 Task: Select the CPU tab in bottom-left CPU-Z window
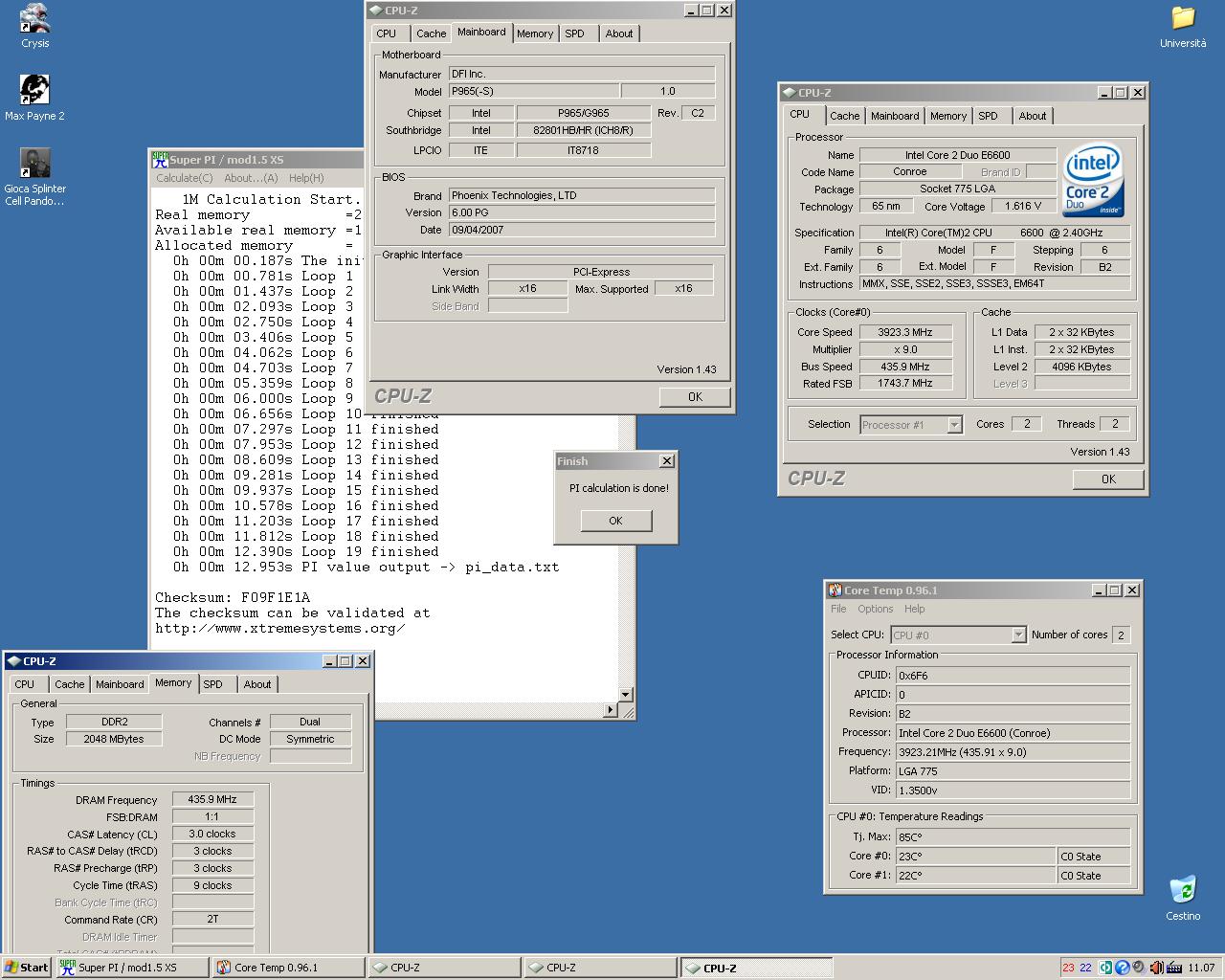tap(25, 684)
